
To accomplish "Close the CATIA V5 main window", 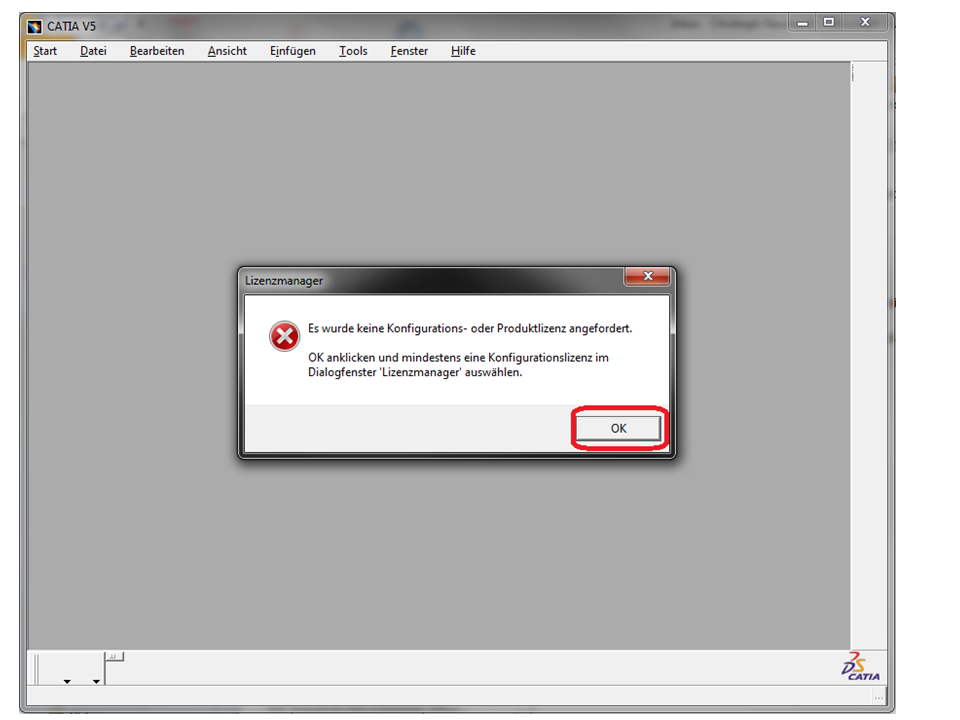I will pos(865,23).
